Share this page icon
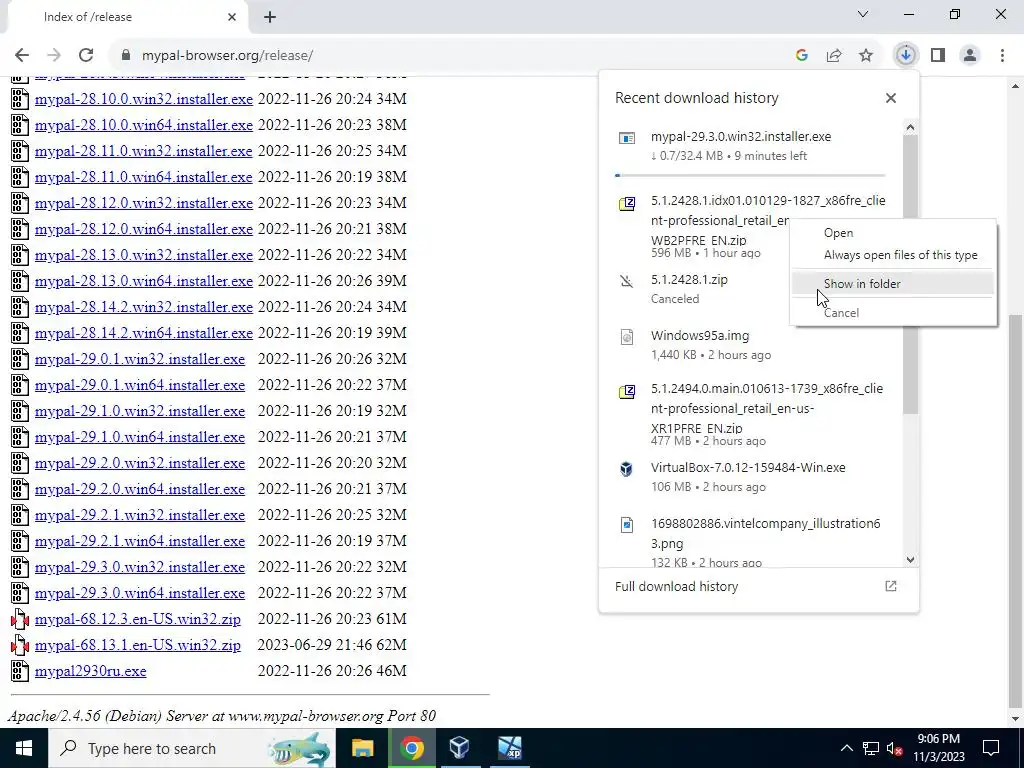 coord(834,56)
